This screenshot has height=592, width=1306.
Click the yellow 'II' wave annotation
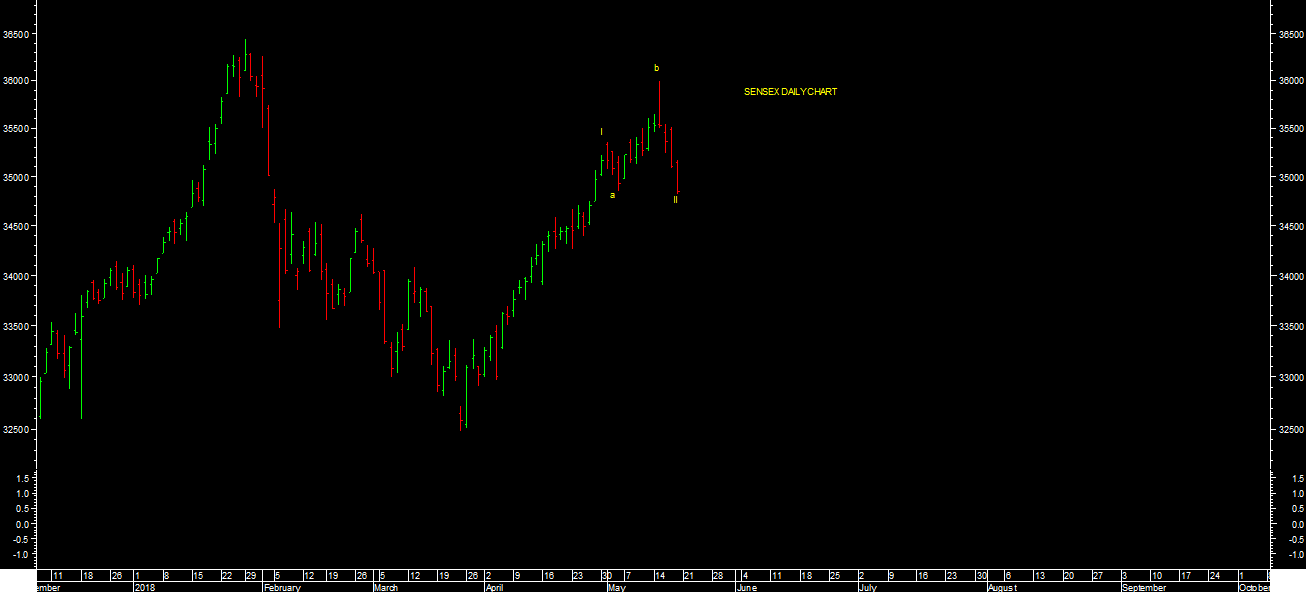tap(675, 200)
